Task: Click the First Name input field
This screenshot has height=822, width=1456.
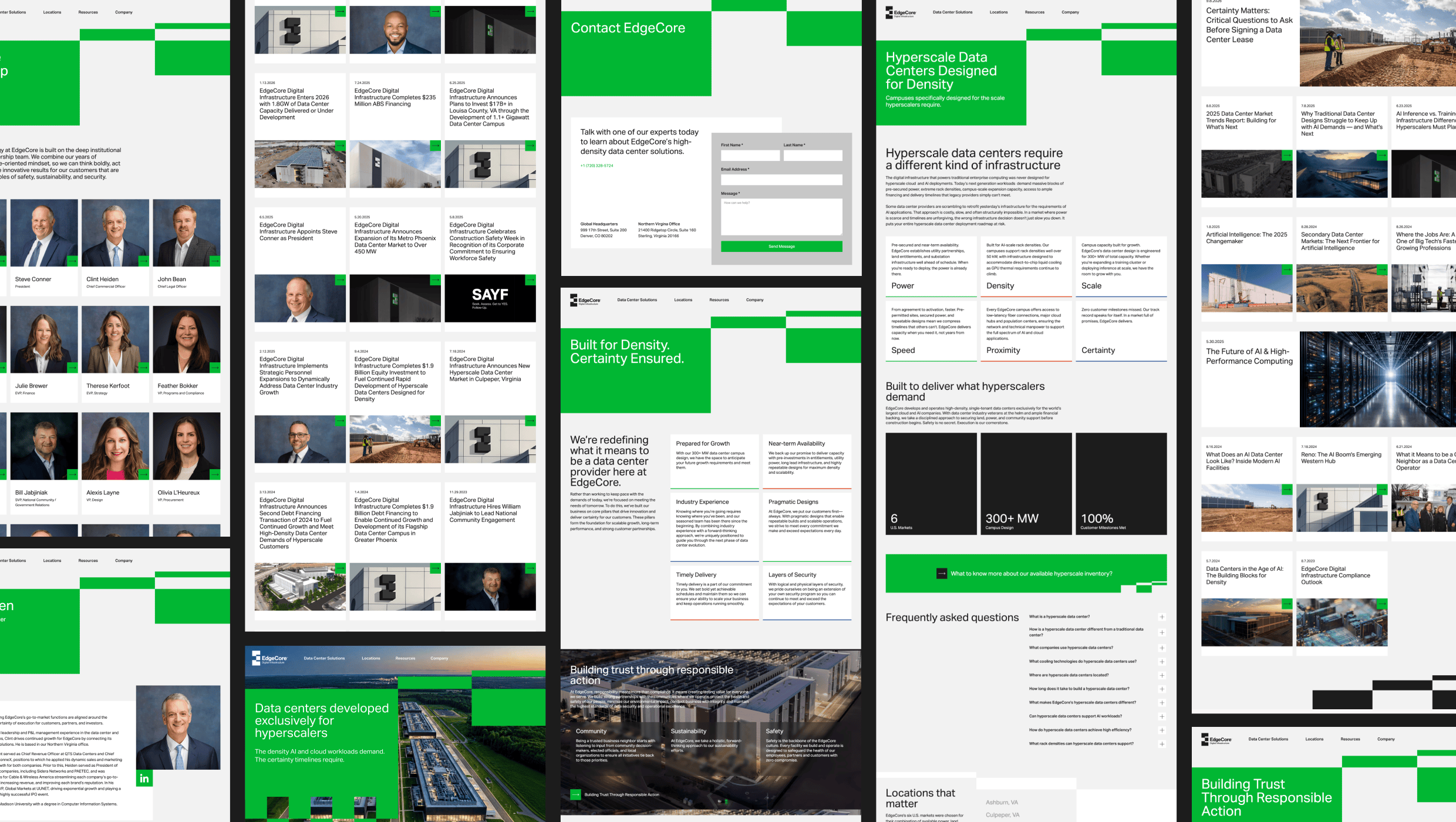Action: pos(750,156)
